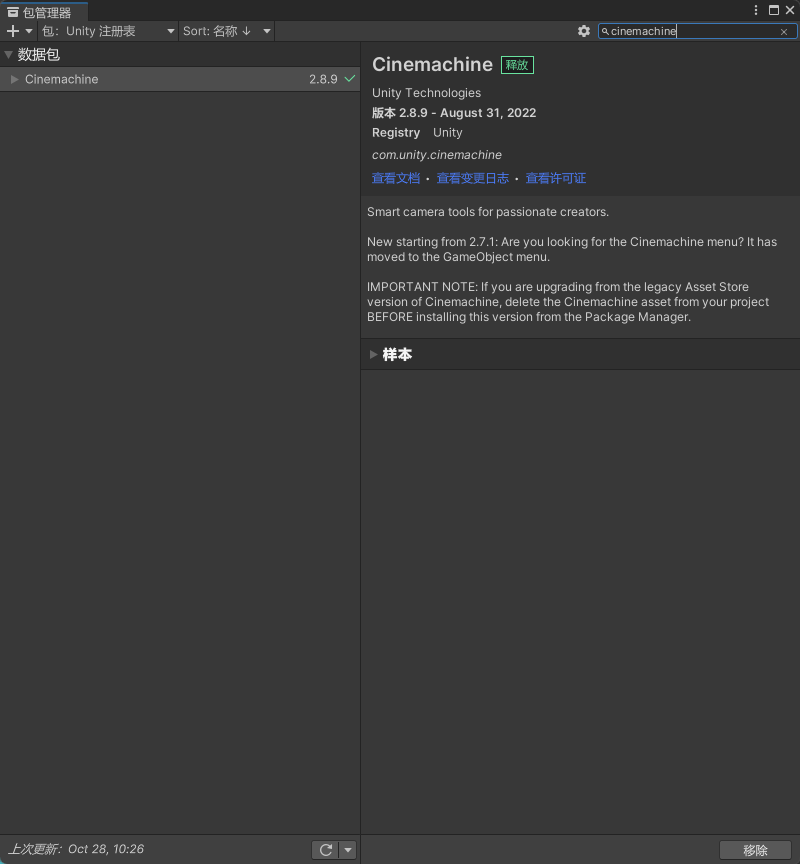Expand the 样本 samples section
This screenshot has height=864, width=800.
[373, 354]
